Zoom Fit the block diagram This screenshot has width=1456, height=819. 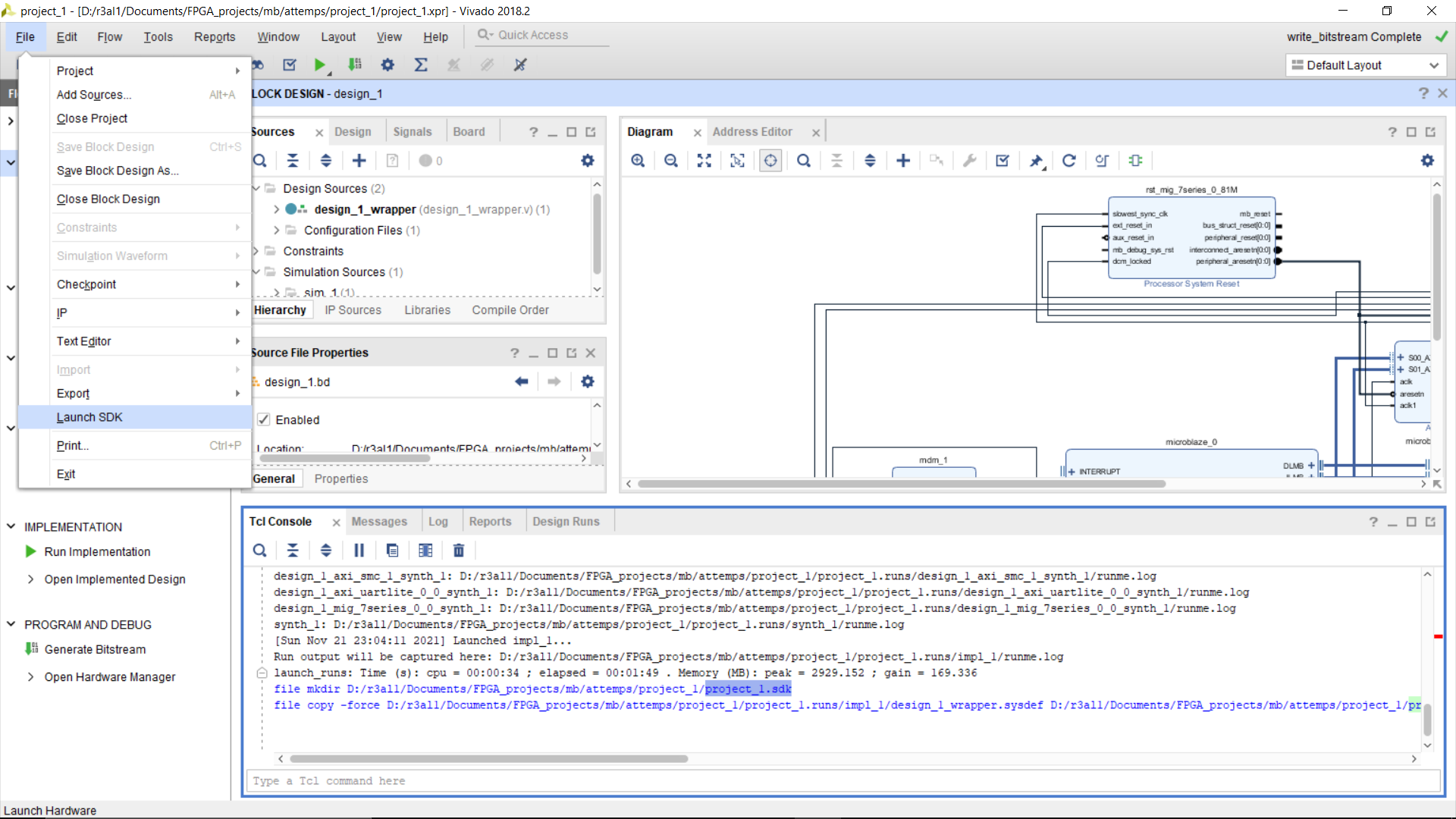(x=704, y=161)
